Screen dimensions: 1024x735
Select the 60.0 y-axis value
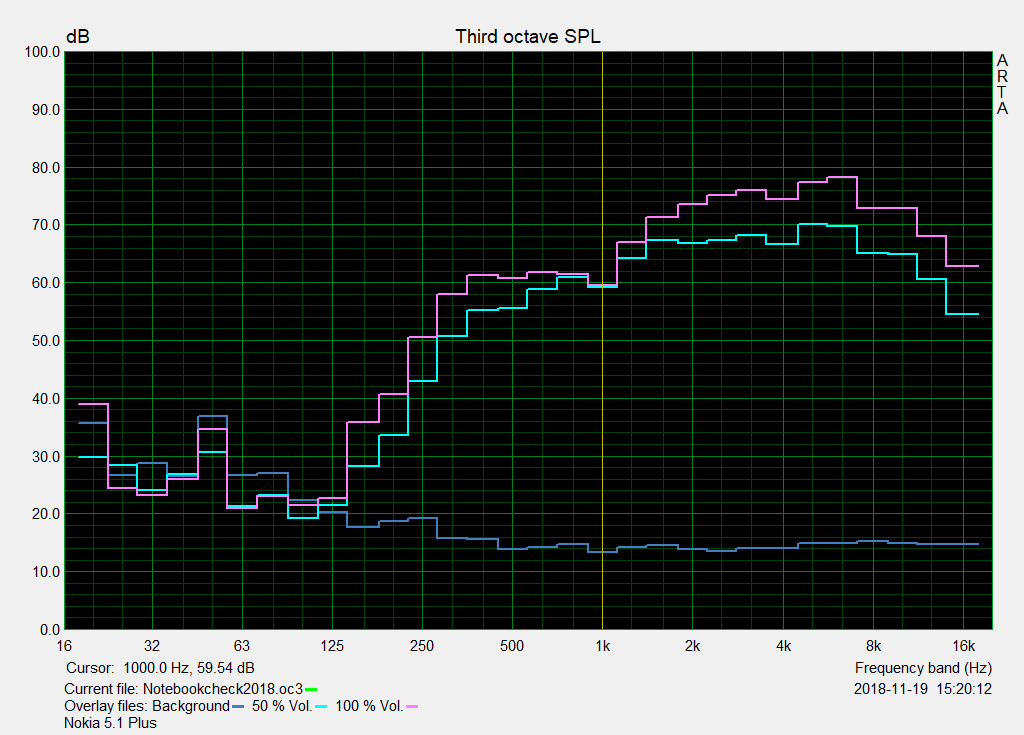coord(46,283)
